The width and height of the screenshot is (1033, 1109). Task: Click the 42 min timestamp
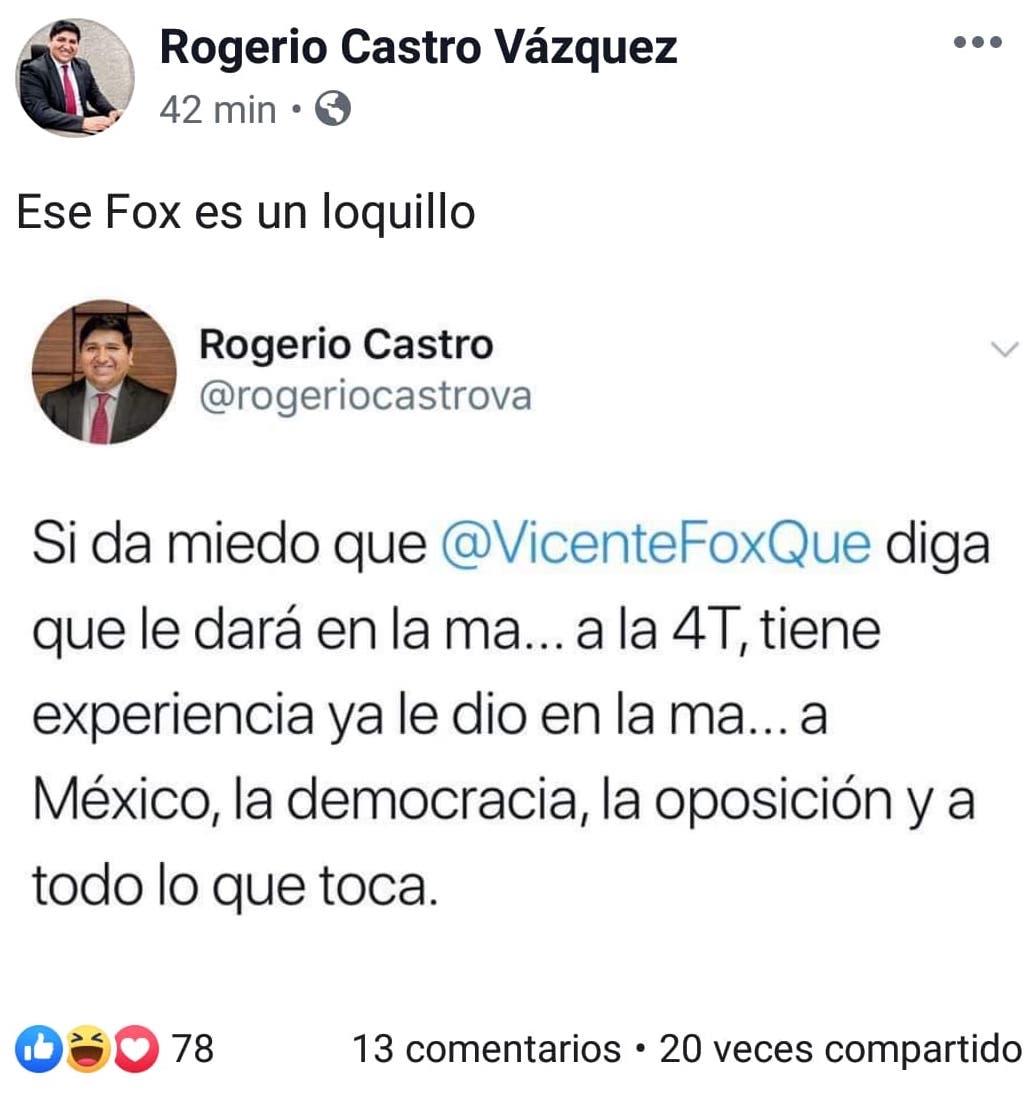click(218, 110)
